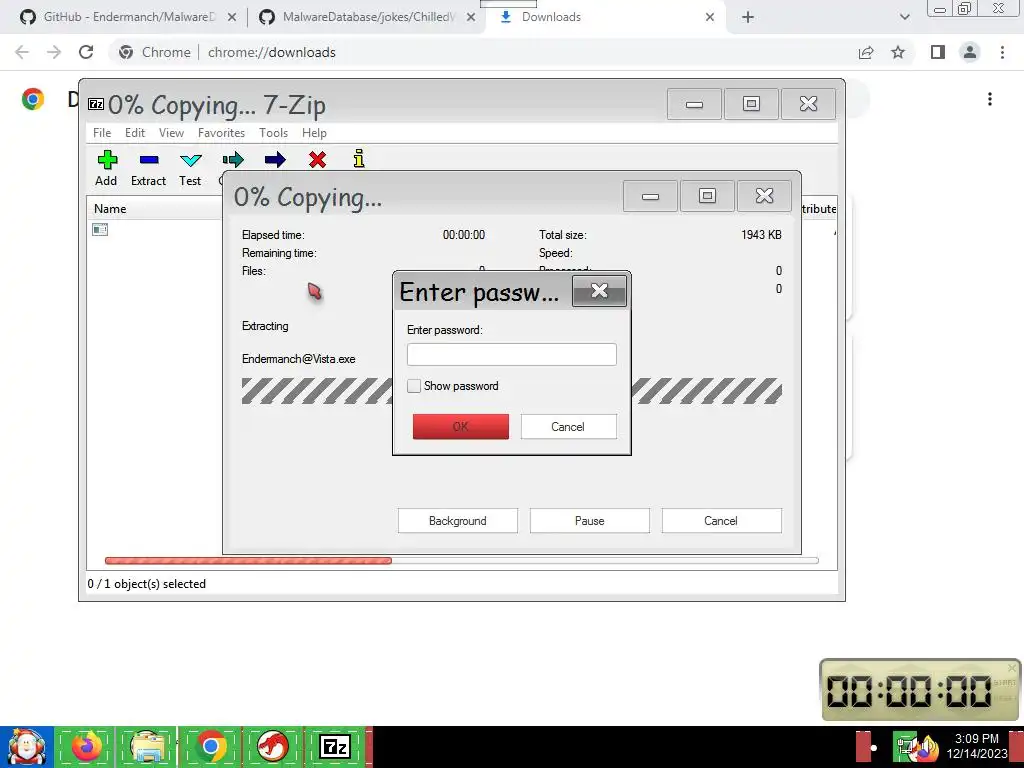Click the yellow Info icon in 7-Zip
This screenshot has width=1024, height=768.
[359, 159]
